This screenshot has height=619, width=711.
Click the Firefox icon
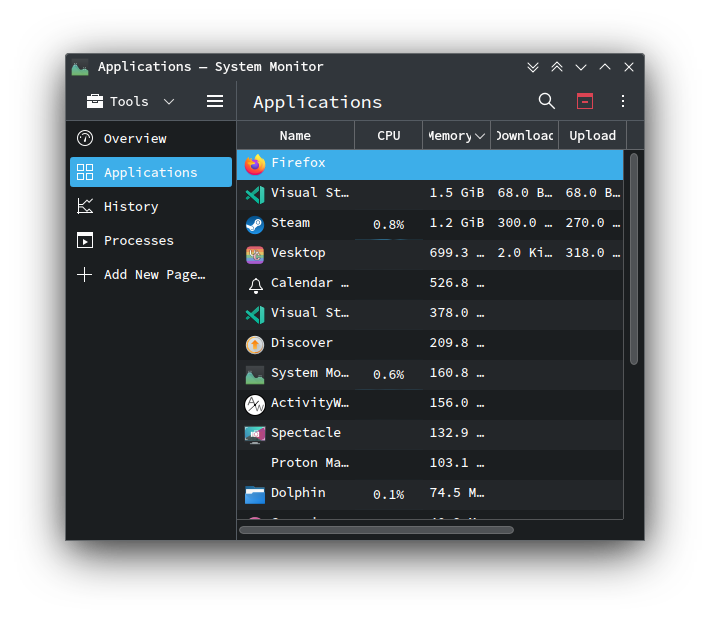[255, 165]
